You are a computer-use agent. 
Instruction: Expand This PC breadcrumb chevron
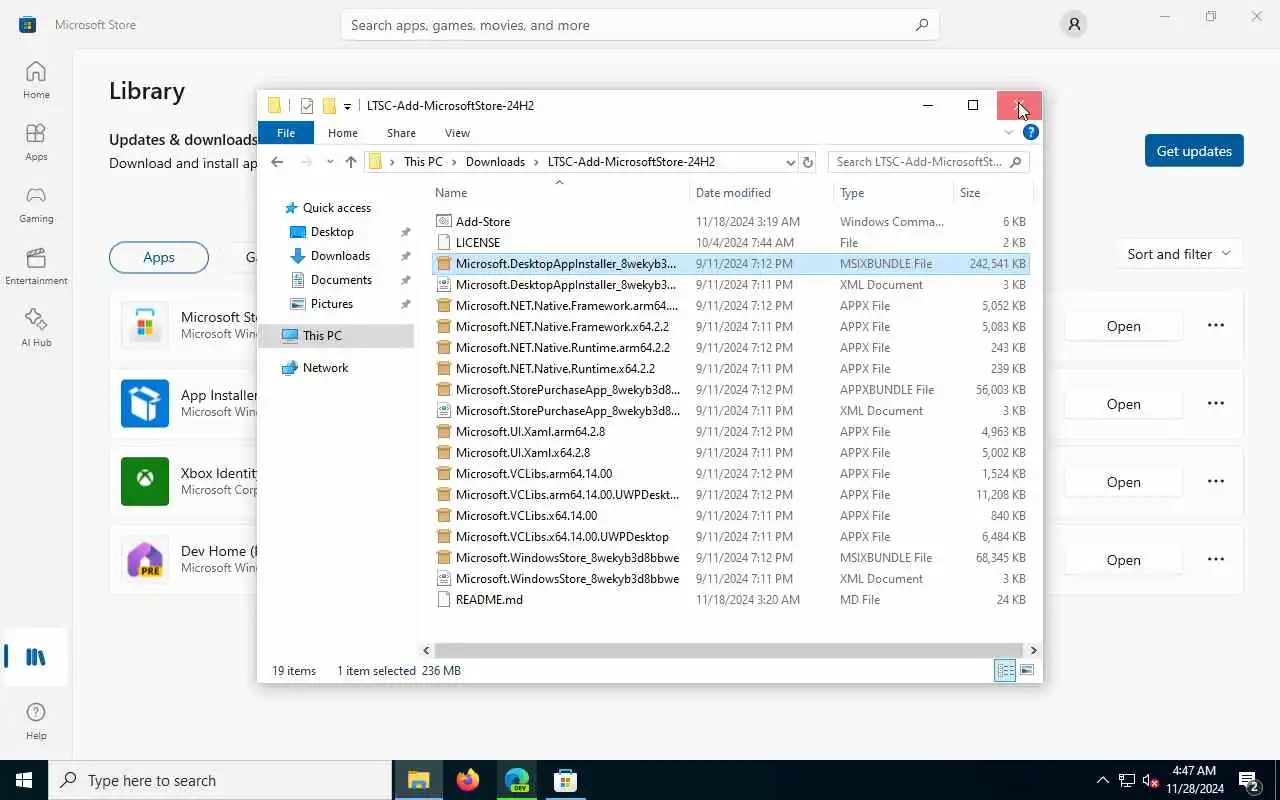pyautogui.click(x=455, y=162)
